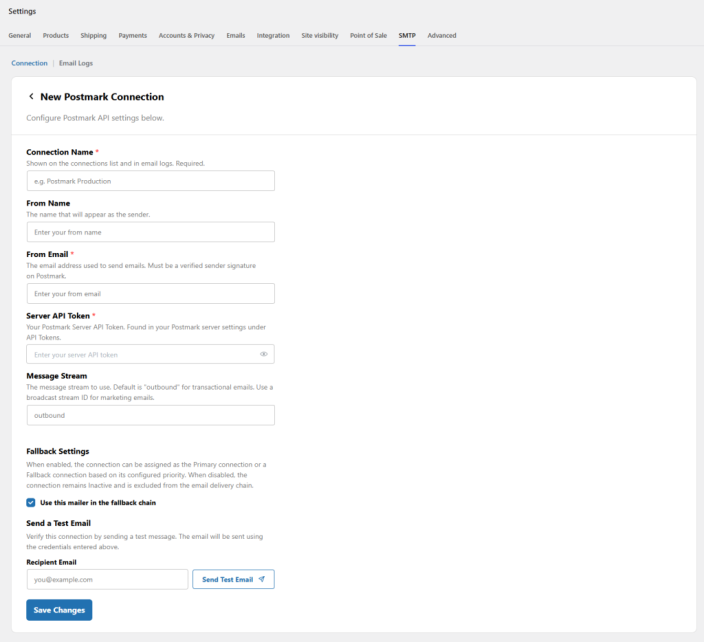The width and height of the screenshot is (704, 642).
Task: Focus the Recipient Email input field
Action: pyautogui.click(x=107, y=579)
